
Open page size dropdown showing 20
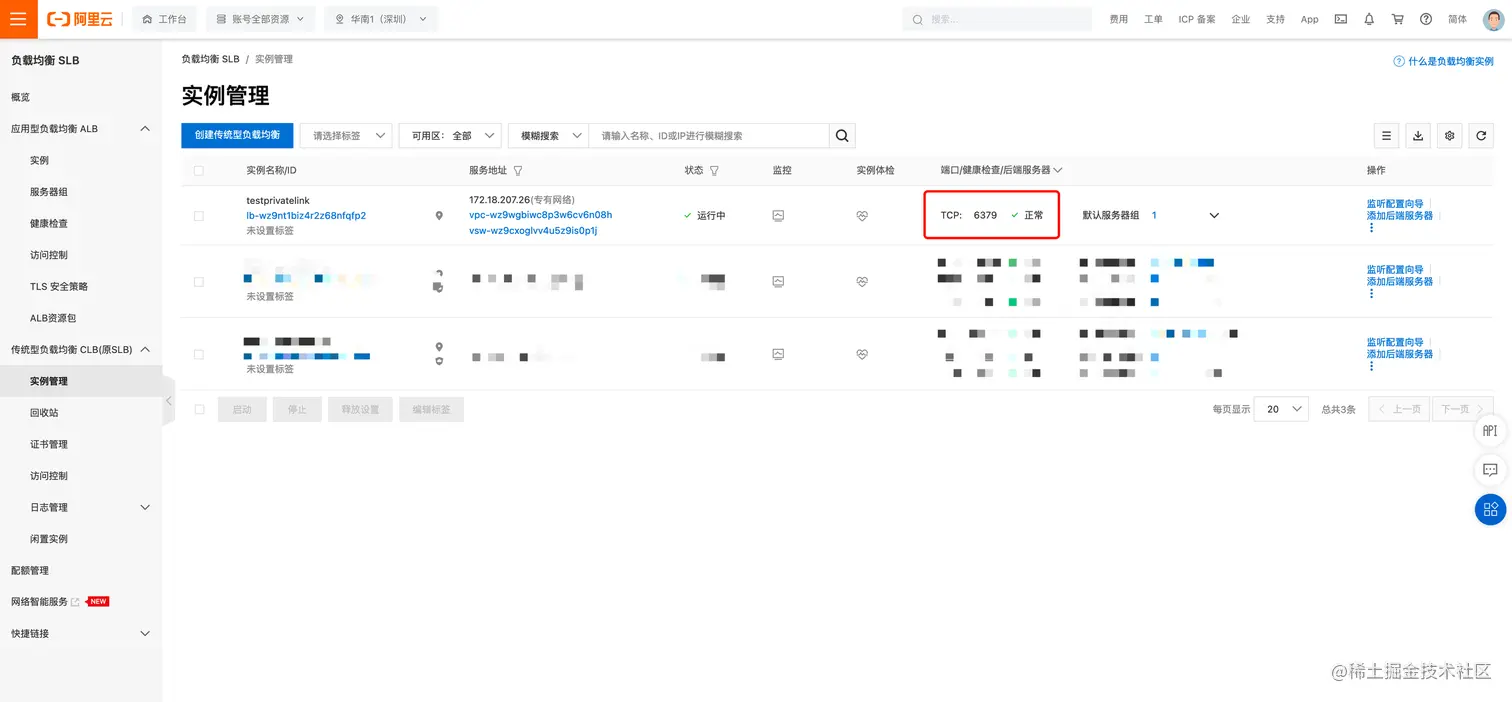(1281, 409)
